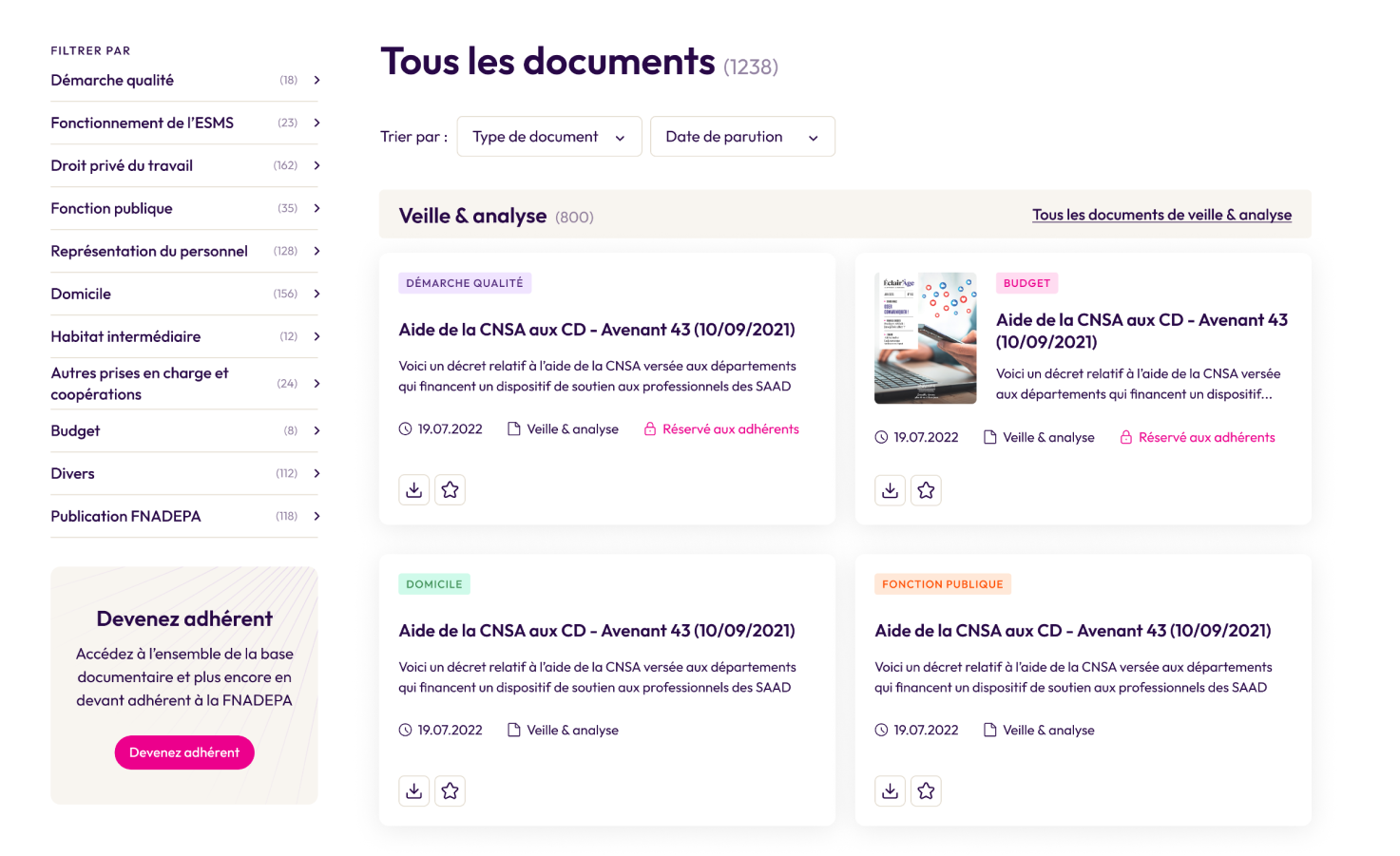
Task: Open Tous les documents de veille & analyse link
Action: tap(1161, 215)
